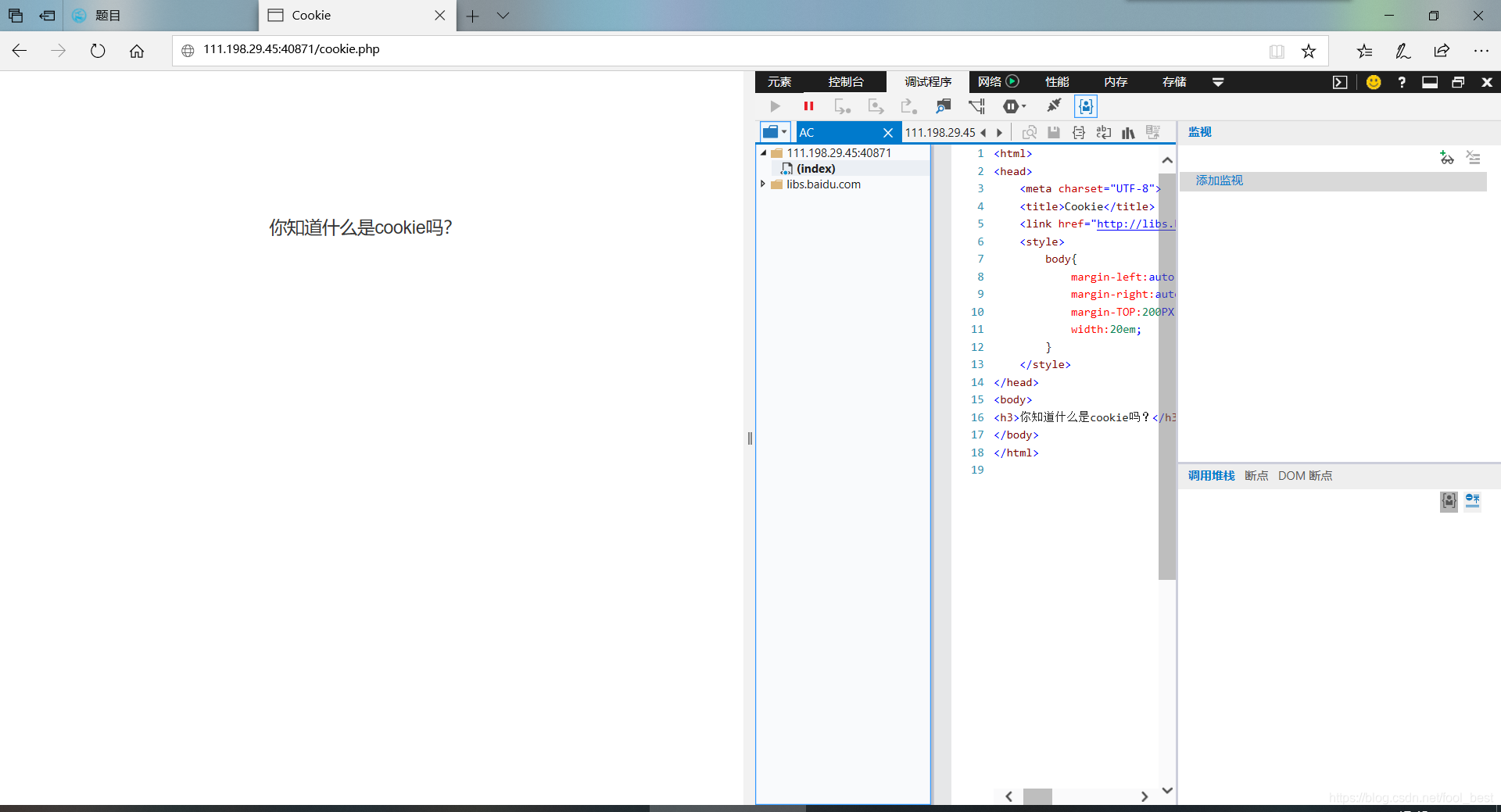This screenshot has height=812, width=1501.
Task: Click the horizontal scrollbar right arrow
Action: click(1145, 796)
